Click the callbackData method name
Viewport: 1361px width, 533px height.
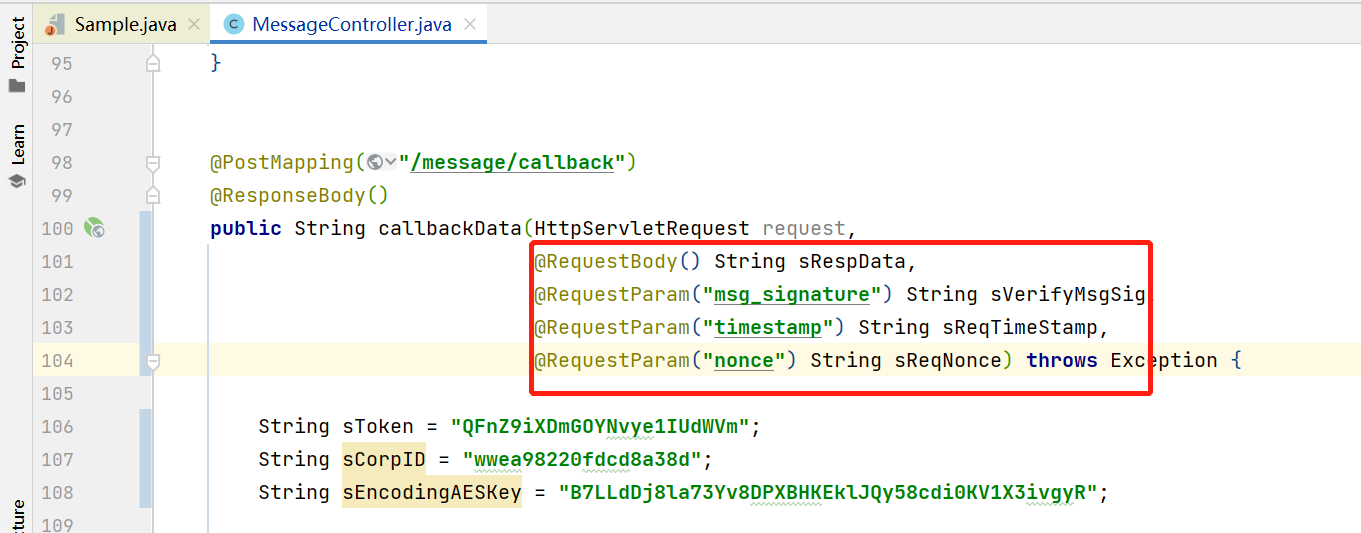(x=450, y=228)
